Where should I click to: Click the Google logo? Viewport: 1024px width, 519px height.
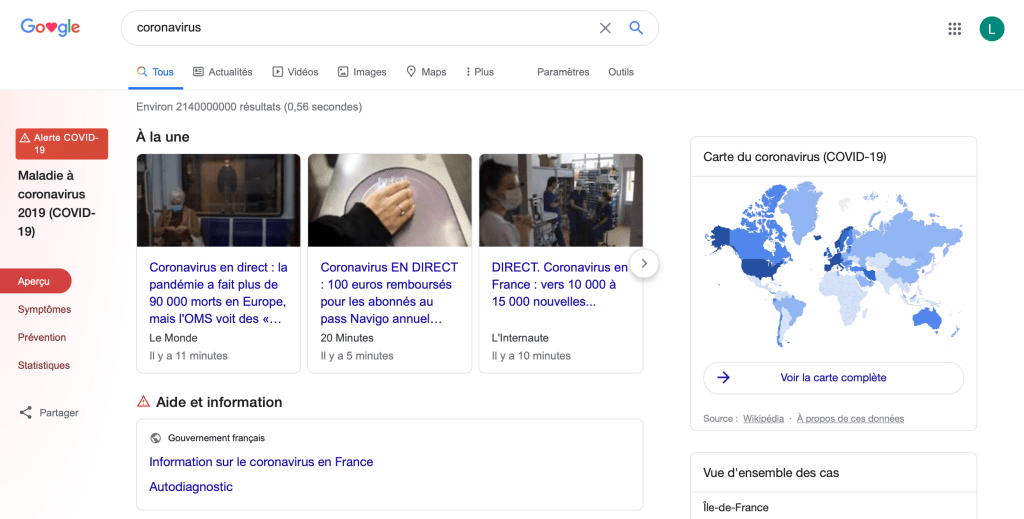pos(50,28)
